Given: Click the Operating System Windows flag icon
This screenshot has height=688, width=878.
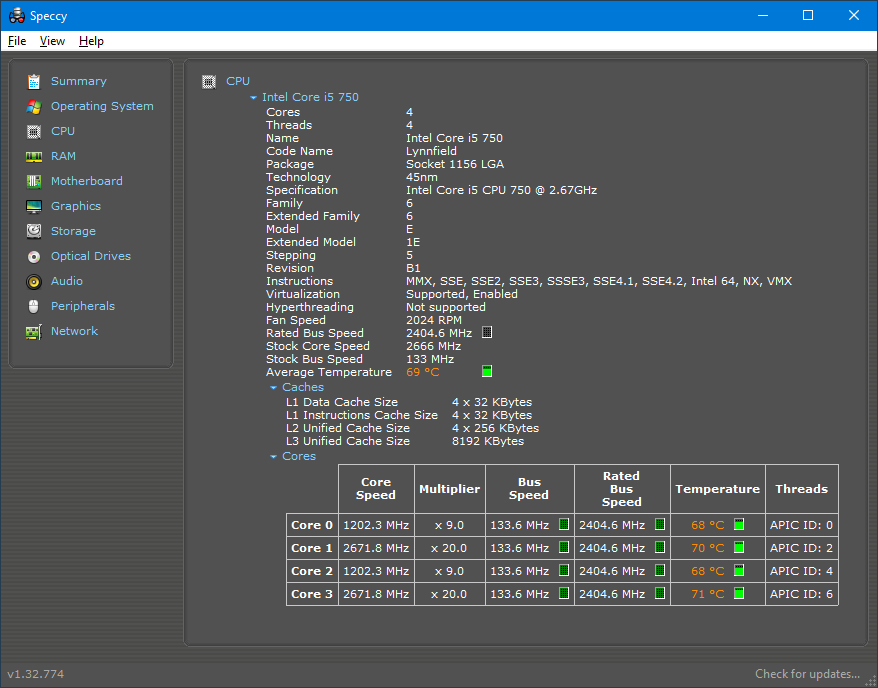Looking at the screenshot, I should pyautogui.click(x=34, y=106).
